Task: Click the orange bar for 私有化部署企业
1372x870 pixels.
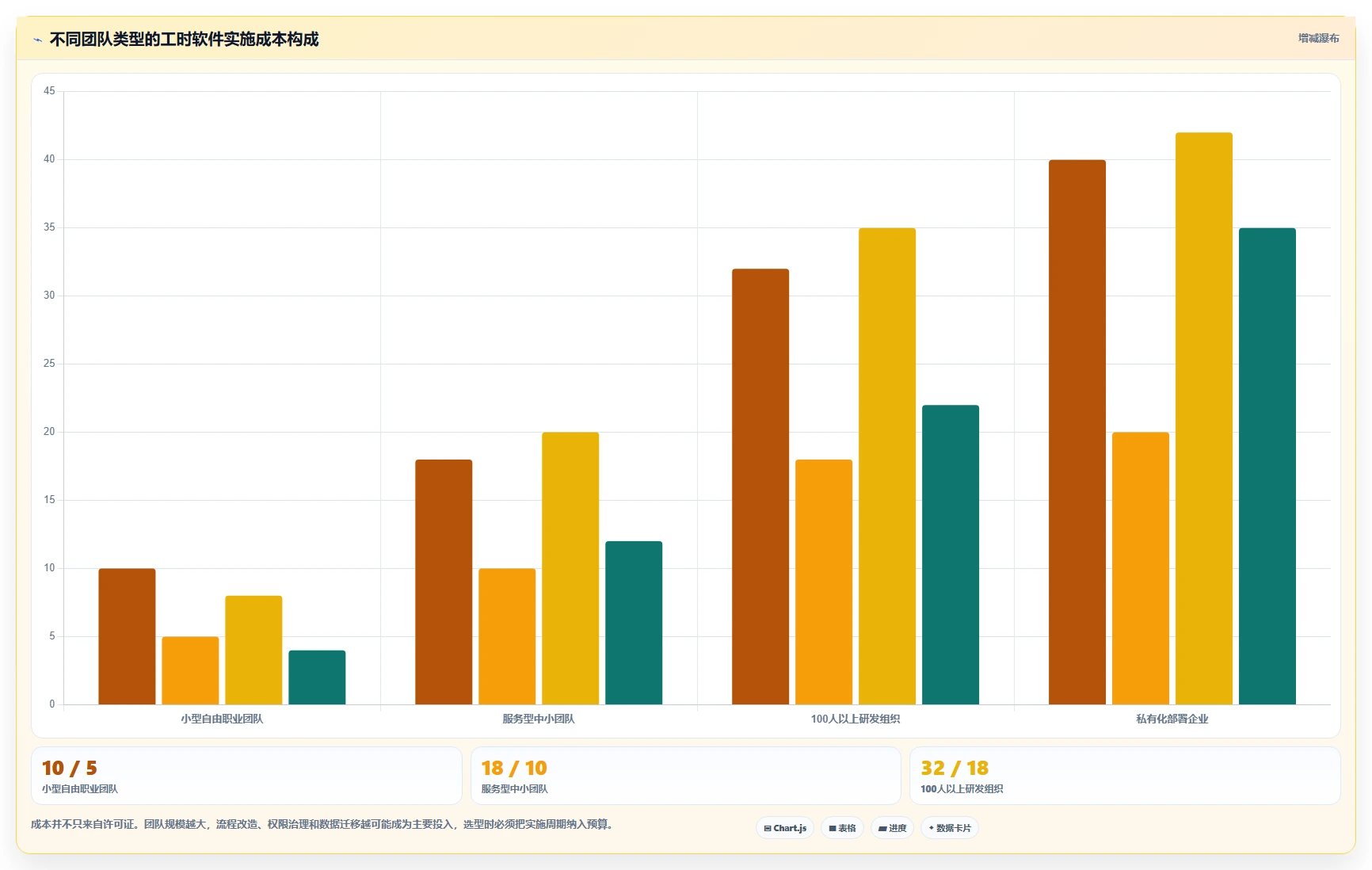Action: point(1141,568)
